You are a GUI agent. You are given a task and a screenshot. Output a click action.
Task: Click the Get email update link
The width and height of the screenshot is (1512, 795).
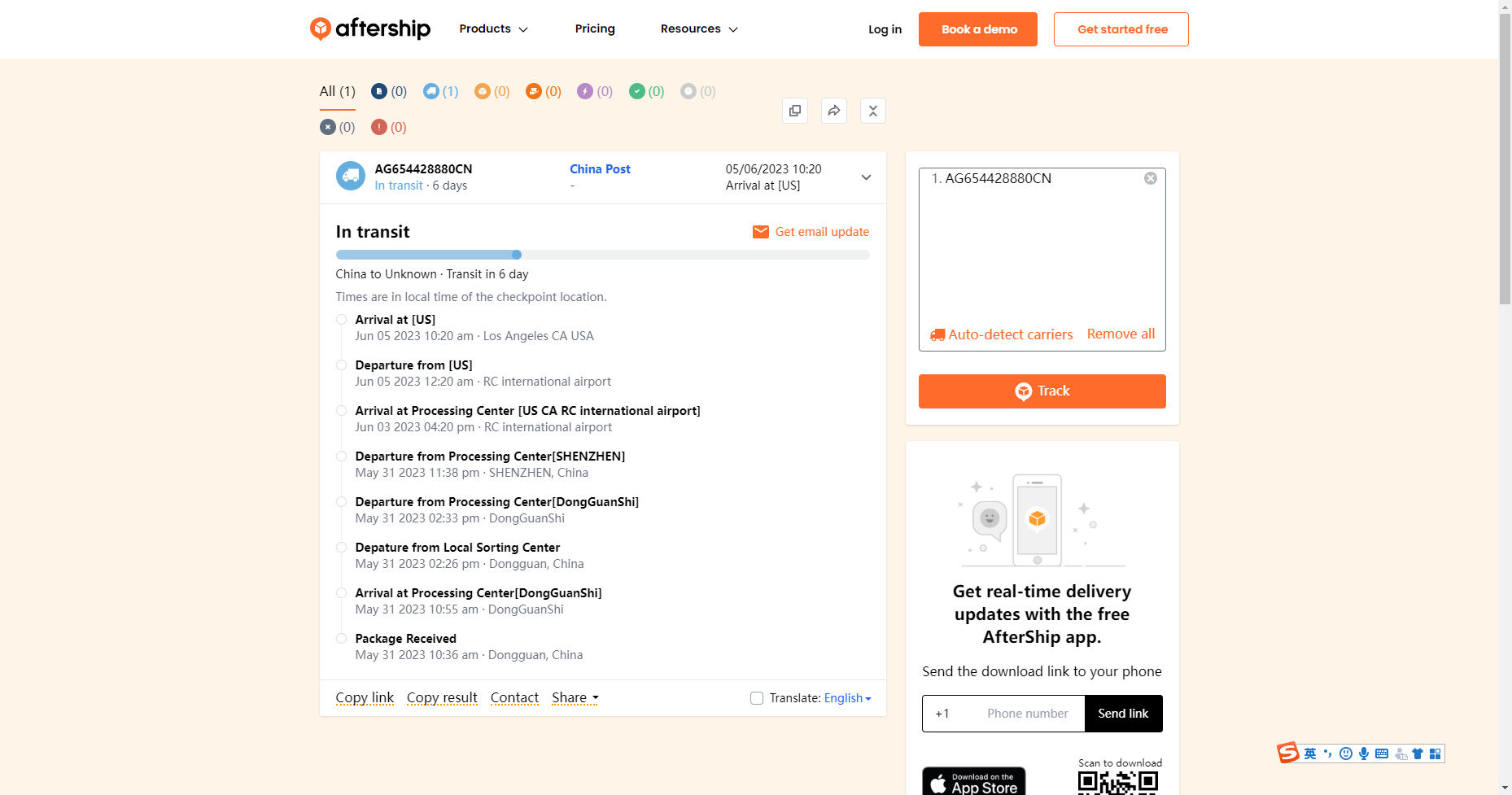coord(811,232)
